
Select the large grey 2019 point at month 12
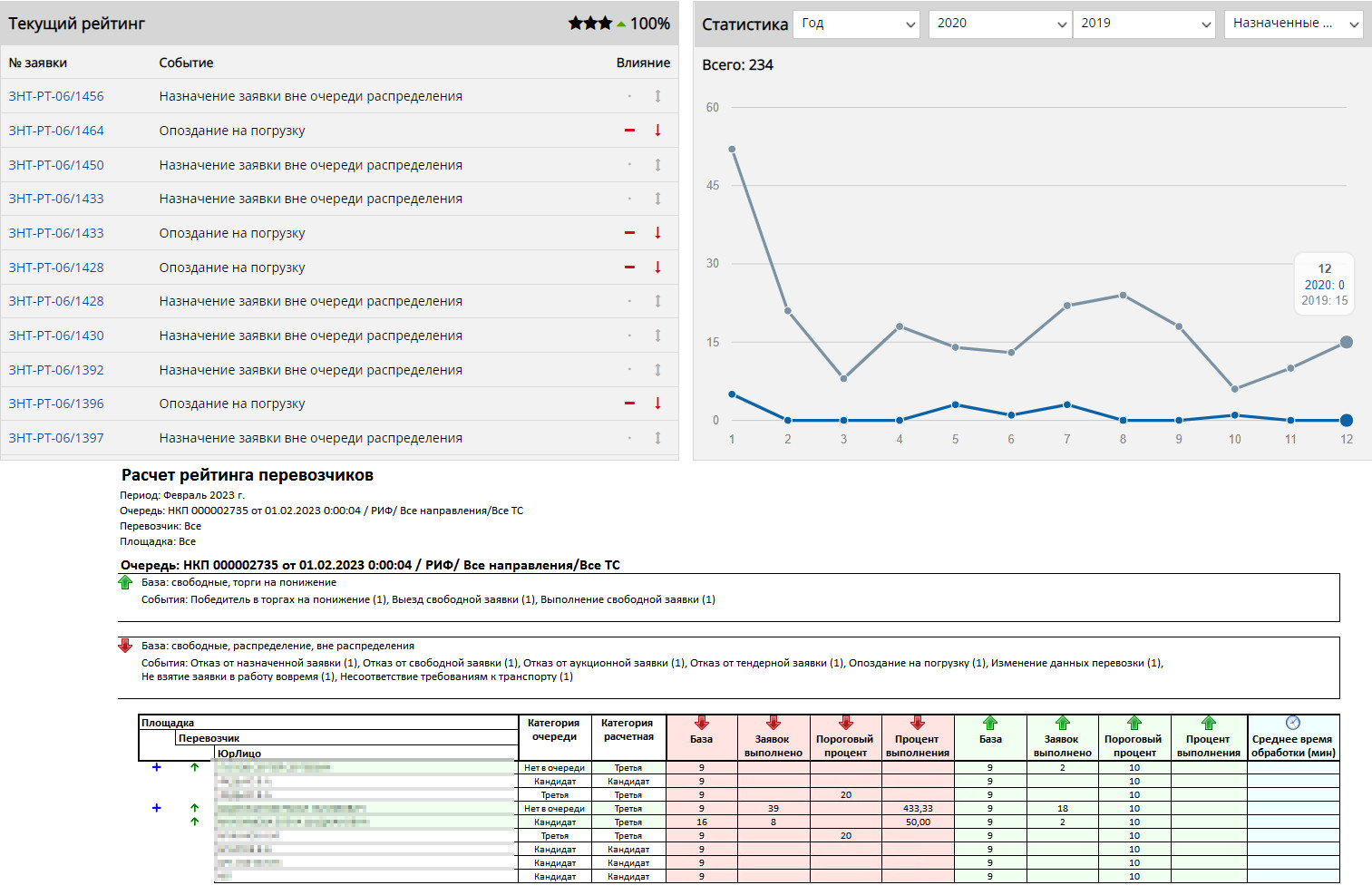1347,342
